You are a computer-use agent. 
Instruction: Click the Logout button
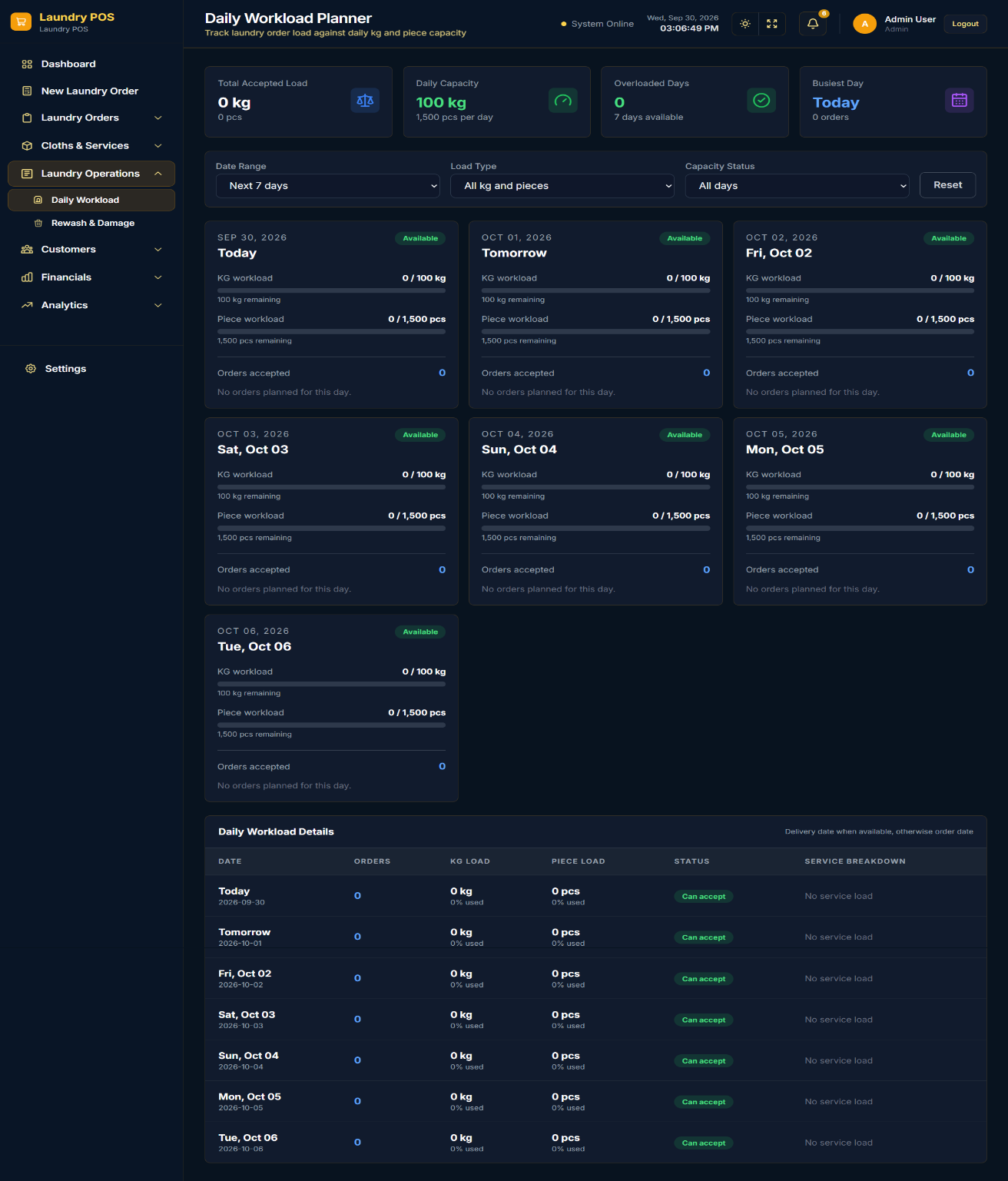[965, 24]
